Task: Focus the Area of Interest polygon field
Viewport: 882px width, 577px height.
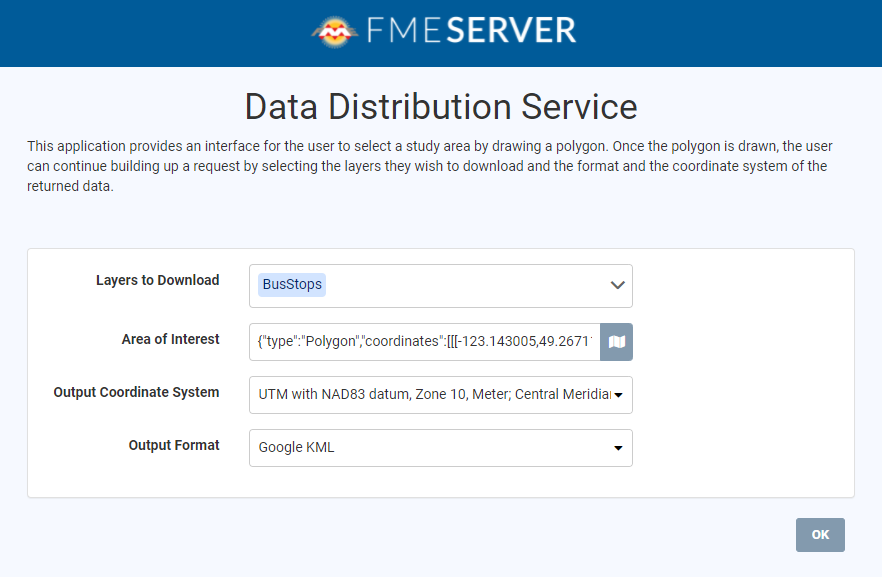Action: (425, 342)
